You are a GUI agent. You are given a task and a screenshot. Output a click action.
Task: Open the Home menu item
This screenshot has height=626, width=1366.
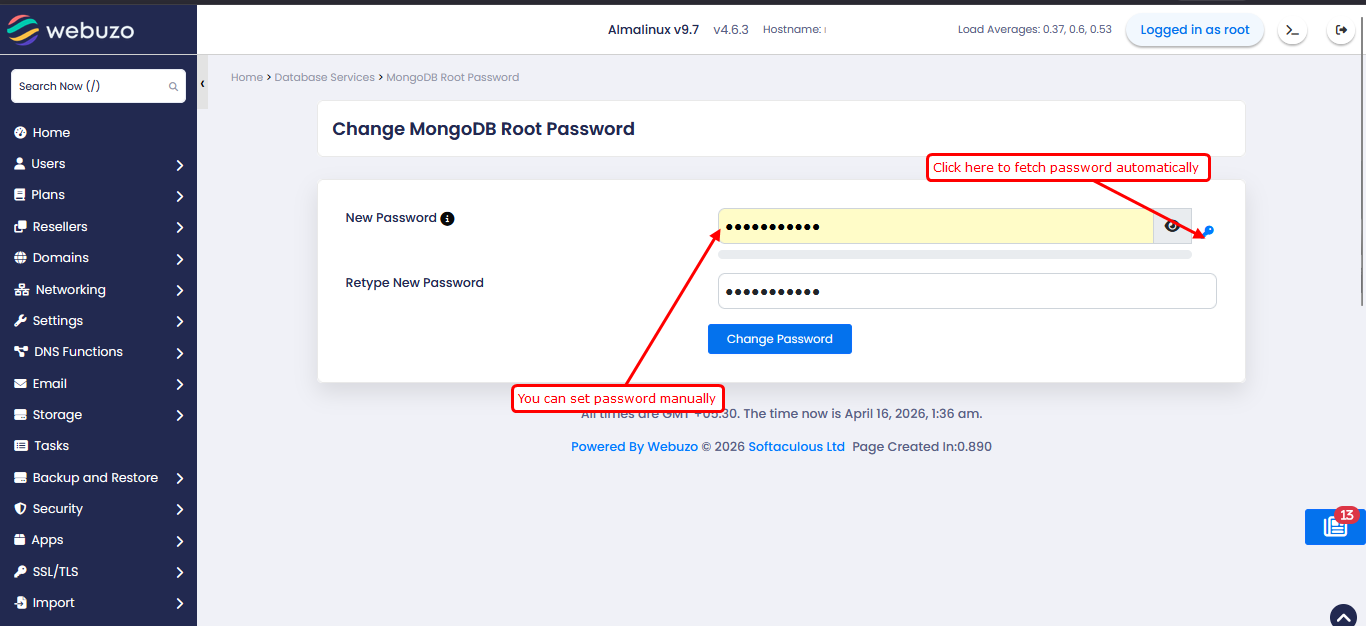pyautogui.click(x=51, y=133)
